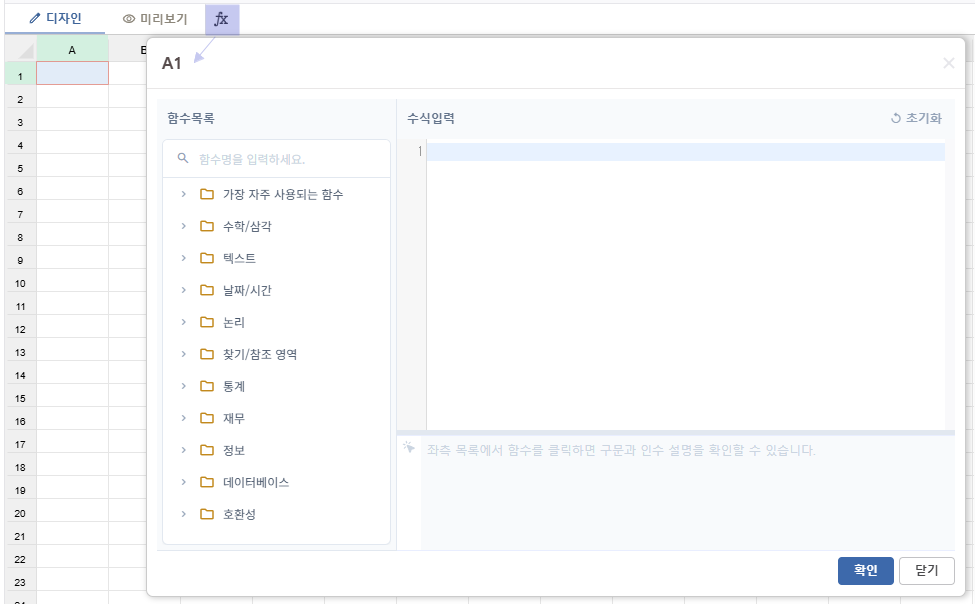The image size is (975, 604).
Task: Select row 20 header
Action: pos(21,513)
